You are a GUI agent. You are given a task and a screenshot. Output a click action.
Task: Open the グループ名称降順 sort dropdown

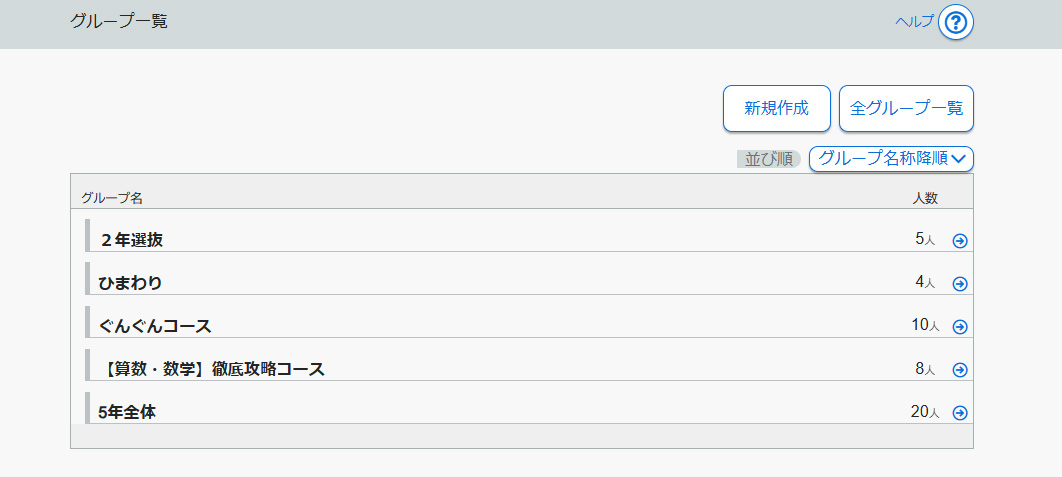[x=883, y=158]
